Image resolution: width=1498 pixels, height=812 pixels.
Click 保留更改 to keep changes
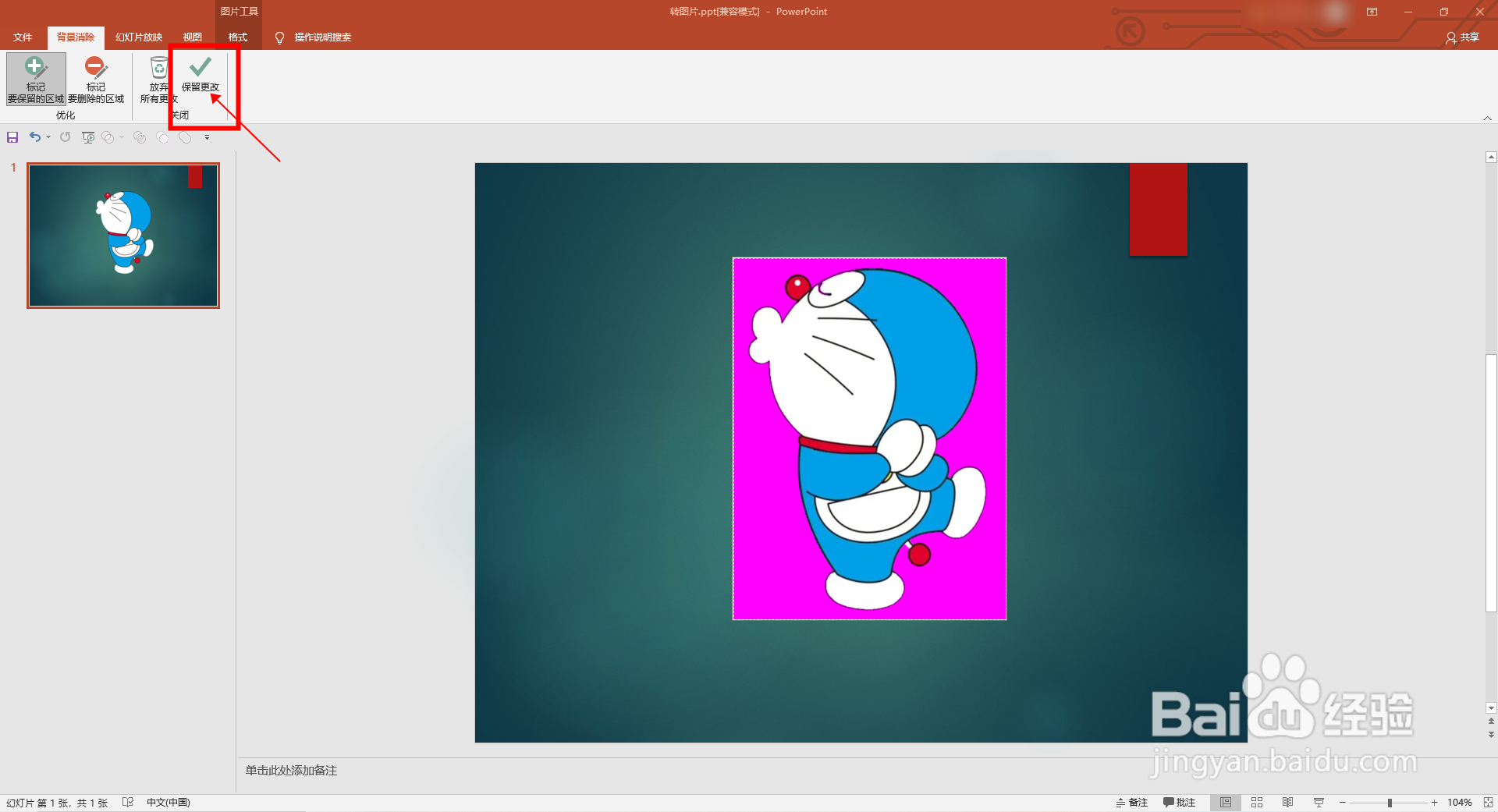pyautogui.click(x=201, y=75)
